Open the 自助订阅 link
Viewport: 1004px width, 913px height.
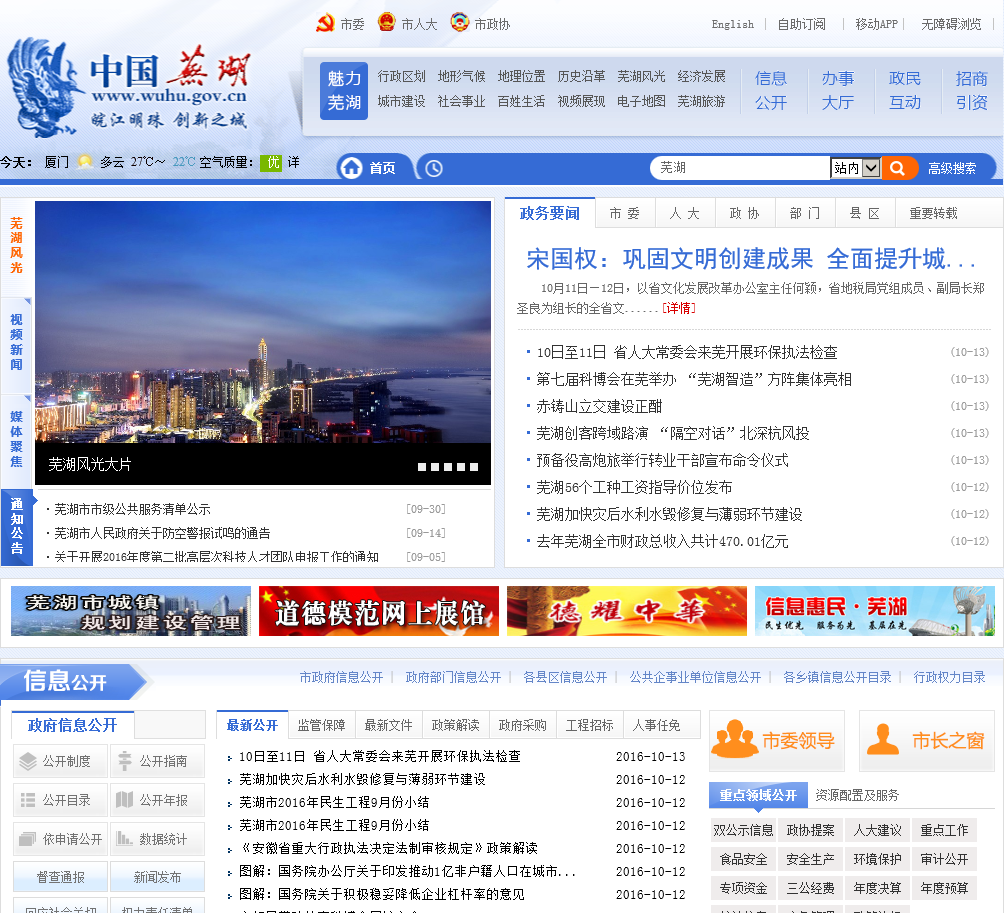801,24
